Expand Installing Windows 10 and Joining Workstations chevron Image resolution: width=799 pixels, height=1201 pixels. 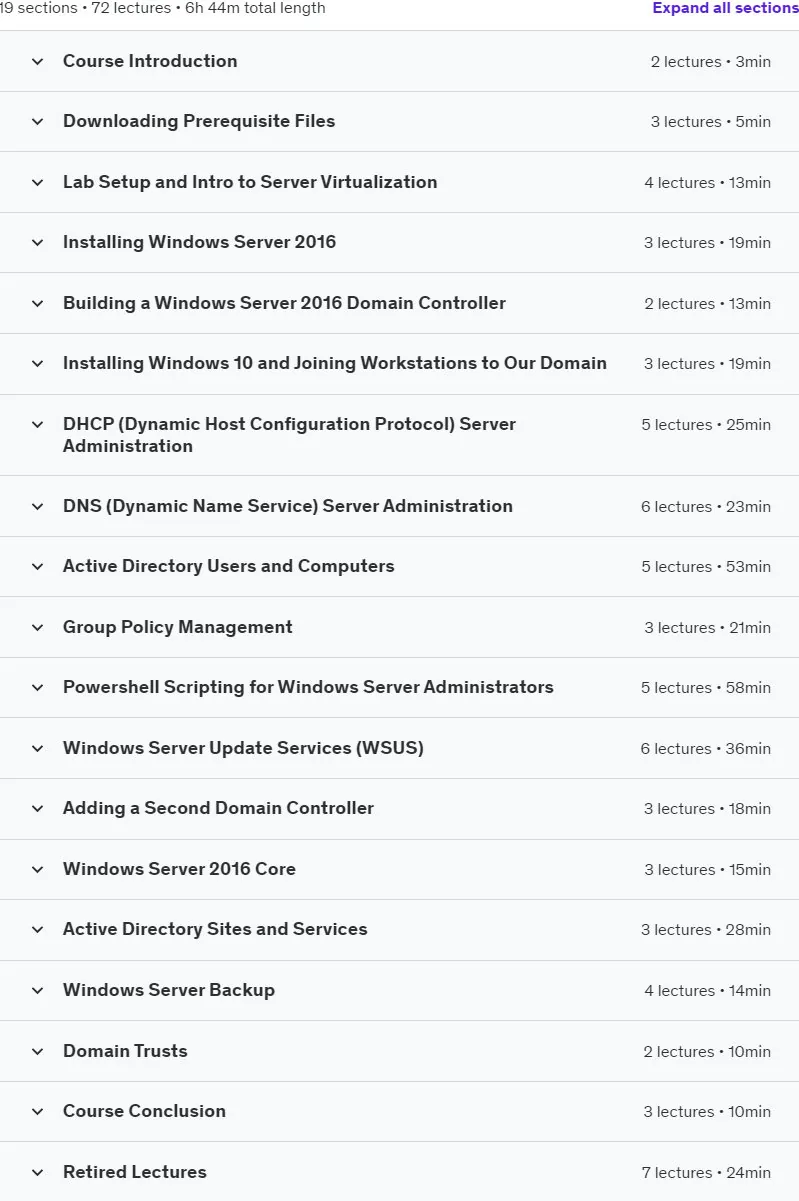[x=38, y=364]
